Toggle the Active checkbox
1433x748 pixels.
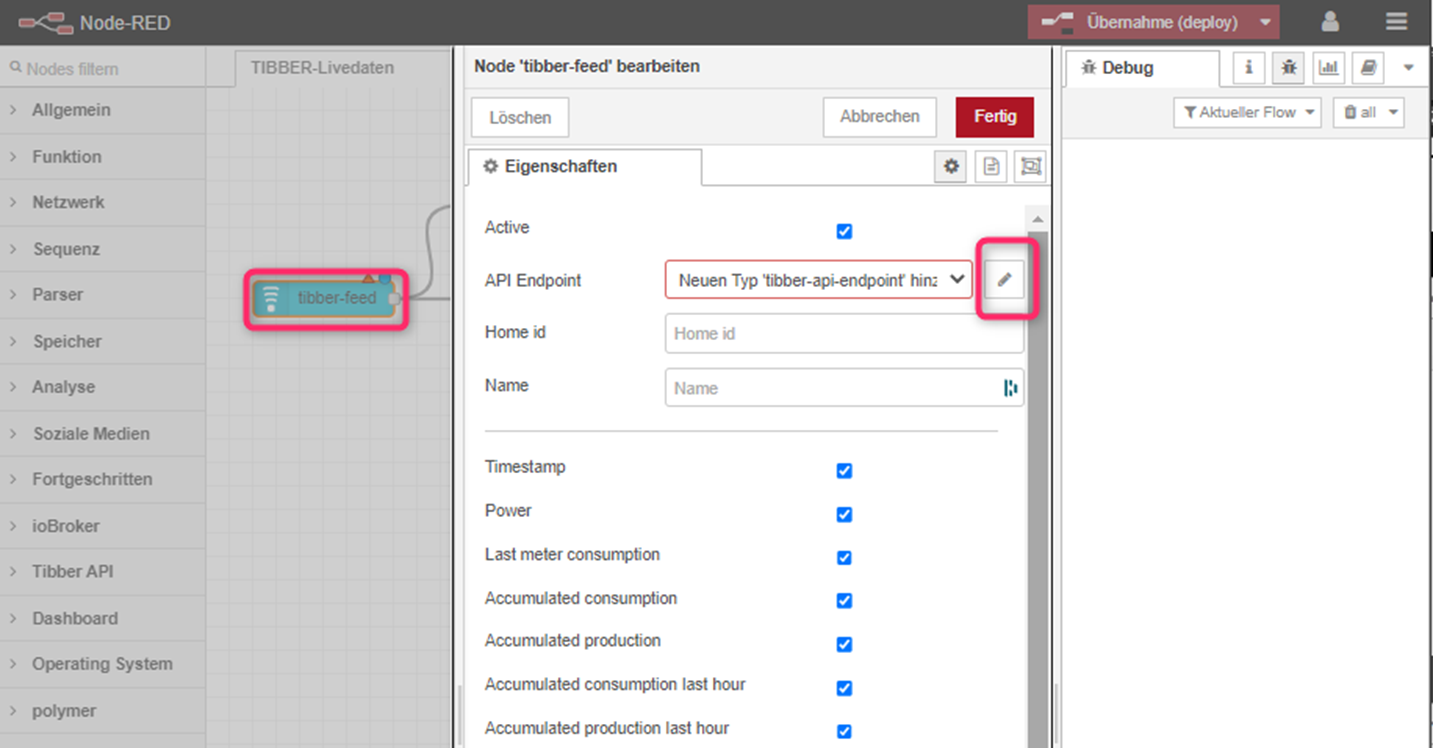coord(844,231)
